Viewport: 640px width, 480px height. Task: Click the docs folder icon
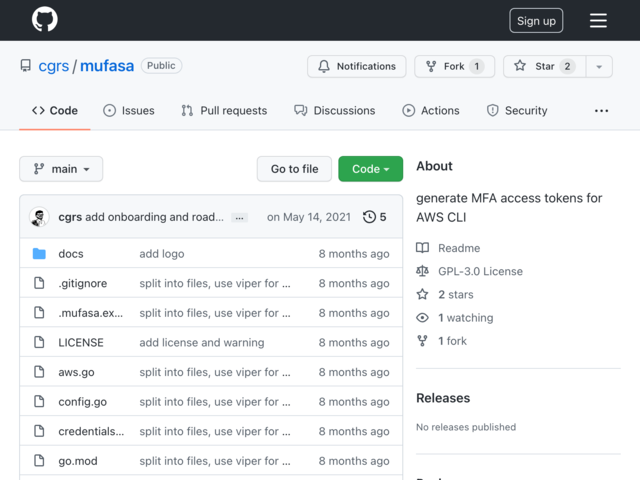point(39,254)
